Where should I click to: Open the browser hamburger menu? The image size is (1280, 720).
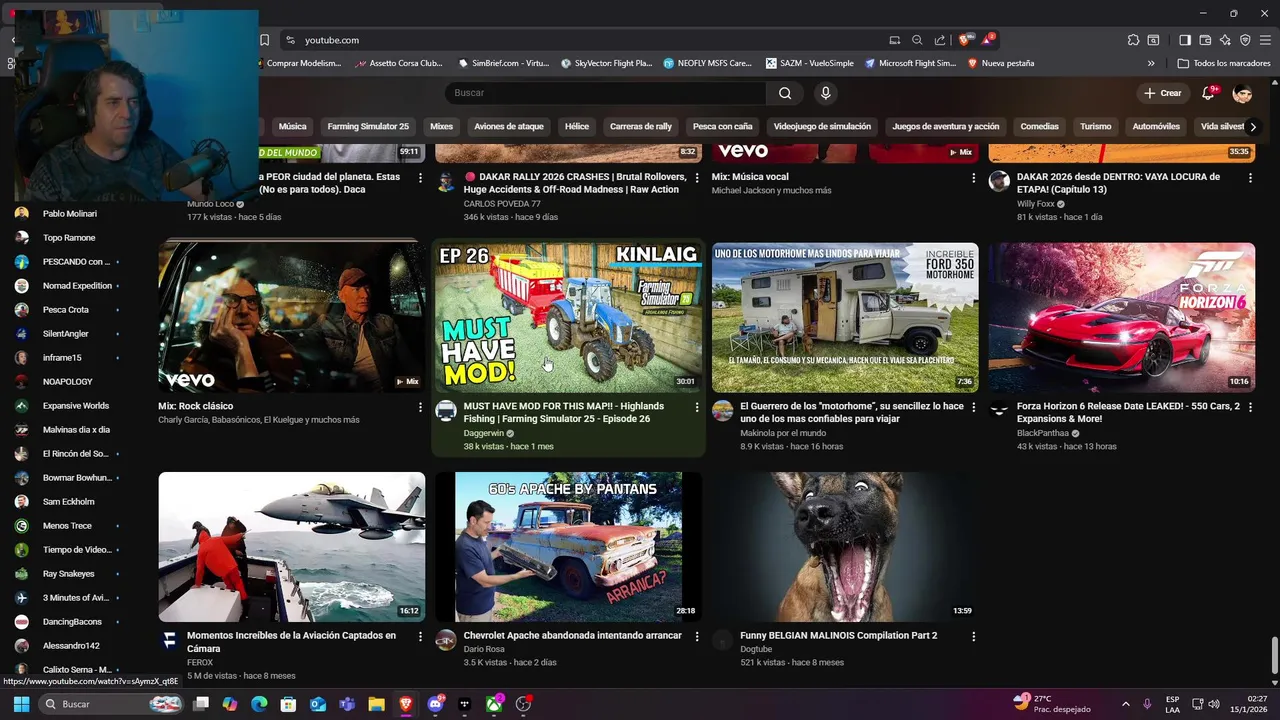(x=1265, y=40)
